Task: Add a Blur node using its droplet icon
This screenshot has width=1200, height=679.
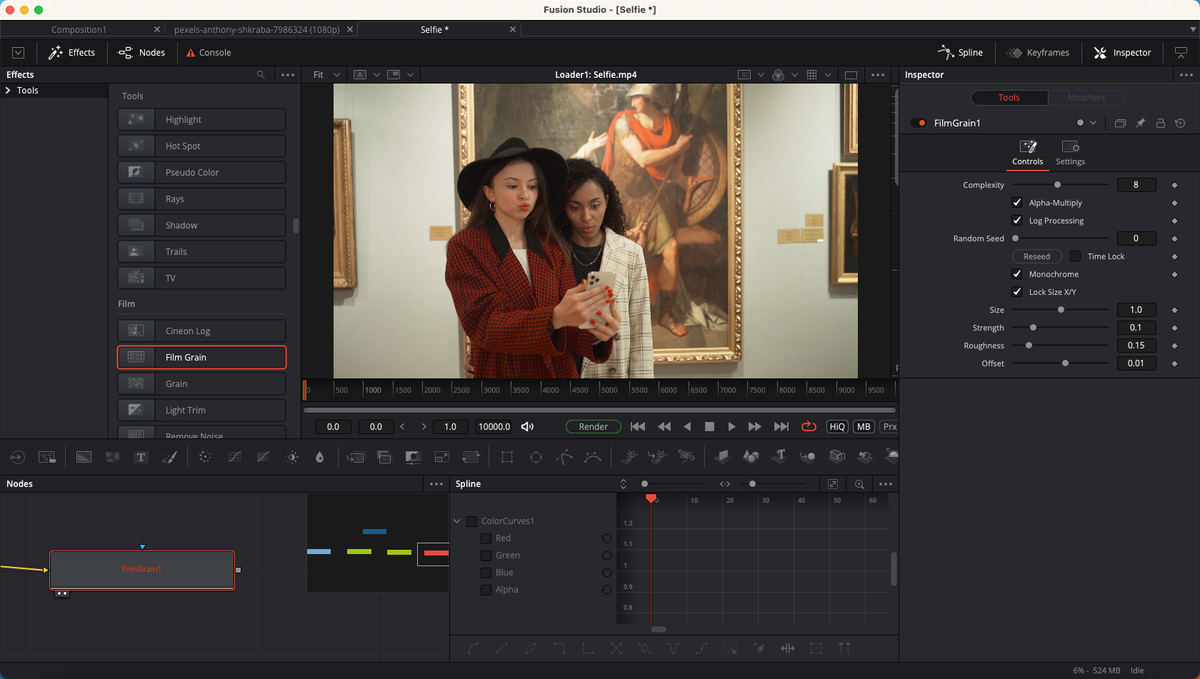Action: (320, 457)
